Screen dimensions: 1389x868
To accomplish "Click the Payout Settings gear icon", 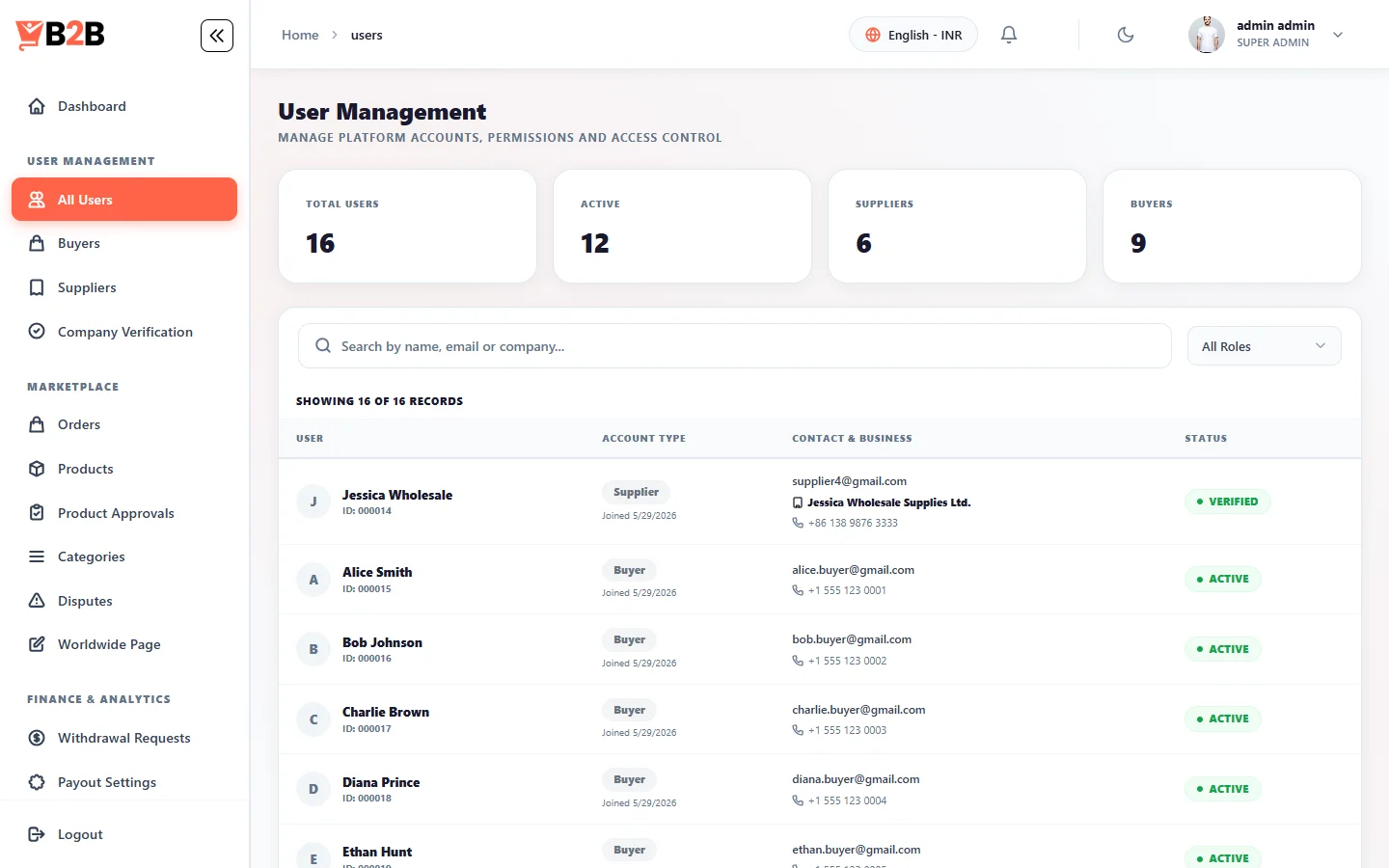I will click(x=37, y=782).
